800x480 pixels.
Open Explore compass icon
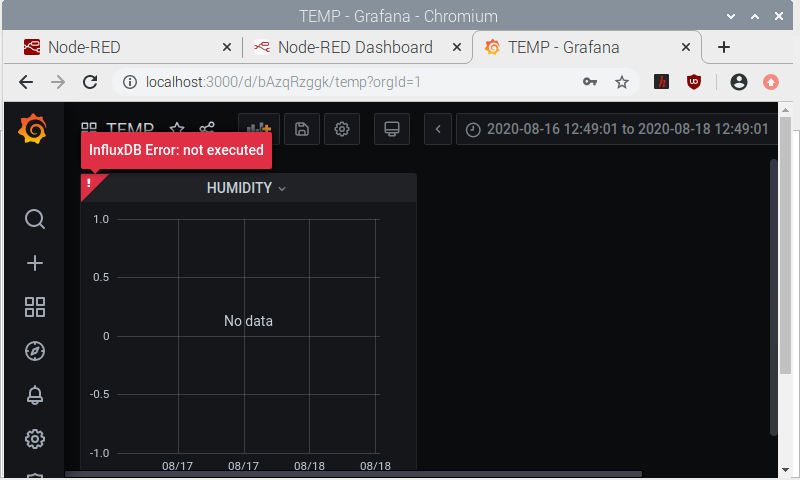coord(35,351)
